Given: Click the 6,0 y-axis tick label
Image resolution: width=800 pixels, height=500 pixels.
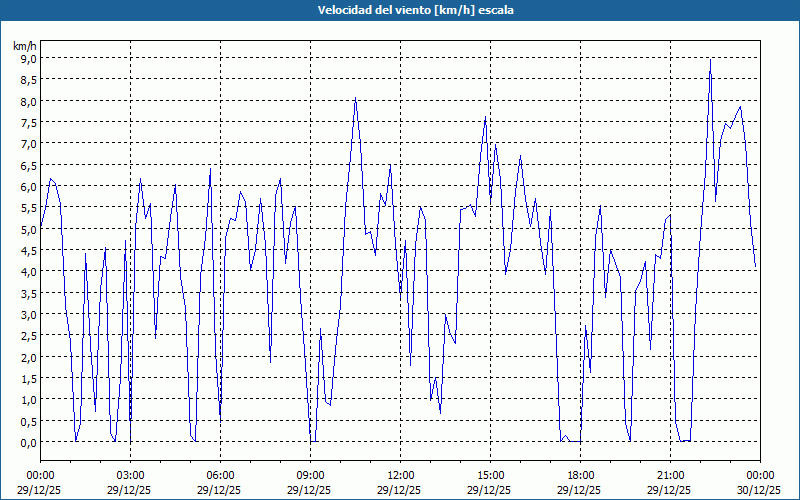Looking at the screenshot, I should 28,186.
